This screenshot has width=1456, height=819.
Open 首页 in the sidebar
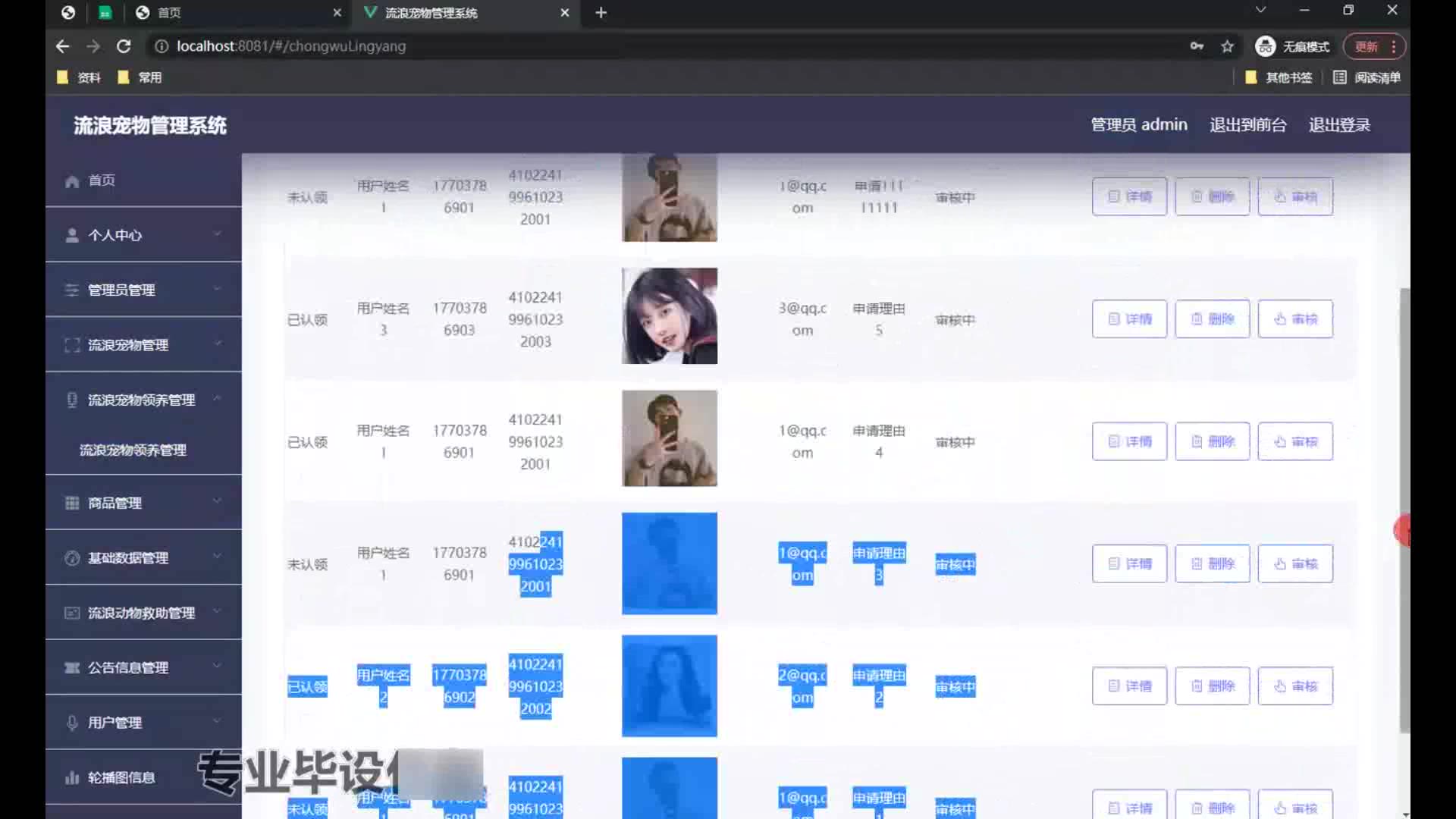point(143,180)
